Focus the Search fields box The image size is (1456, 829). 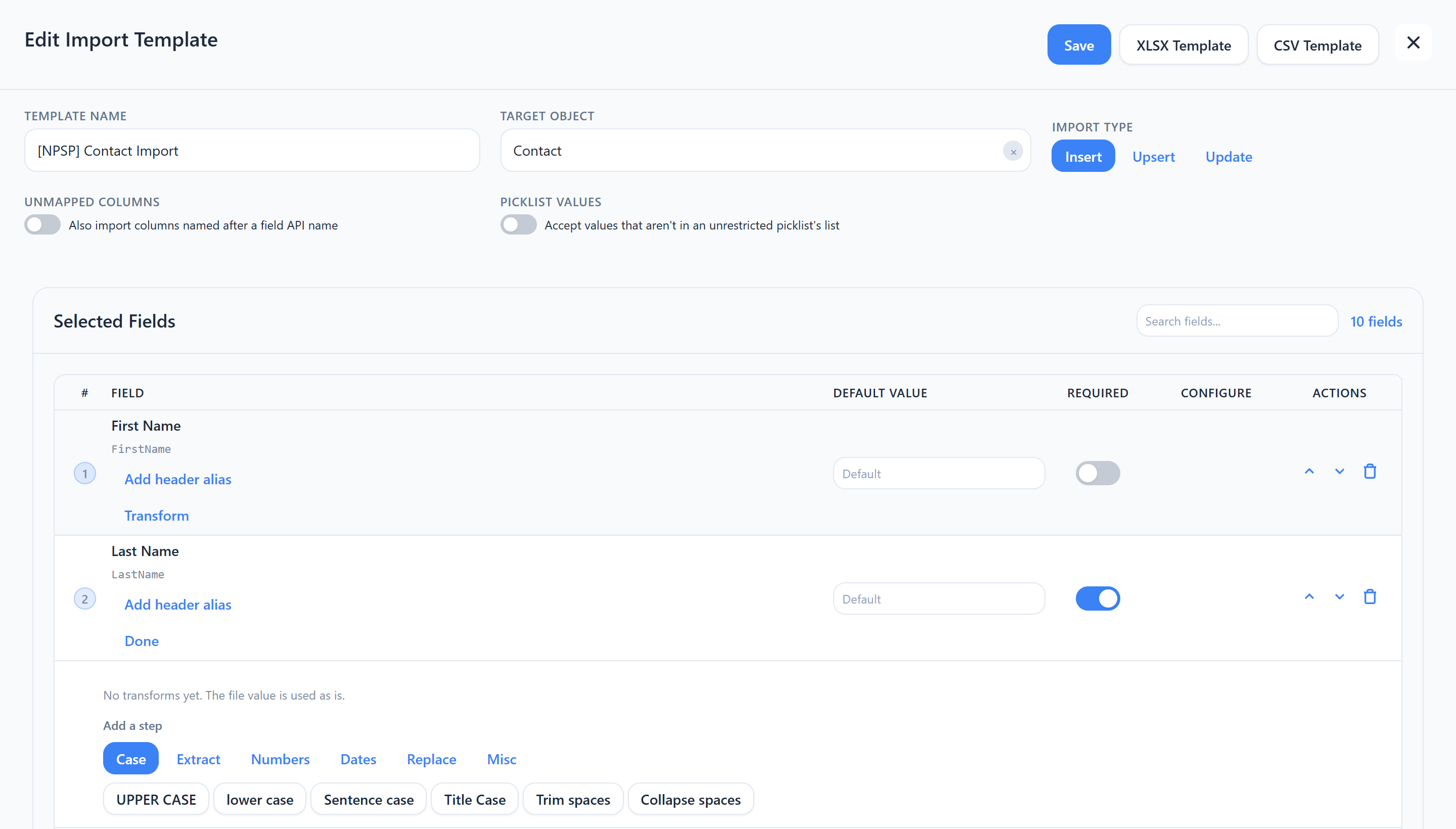point(1237,321)
